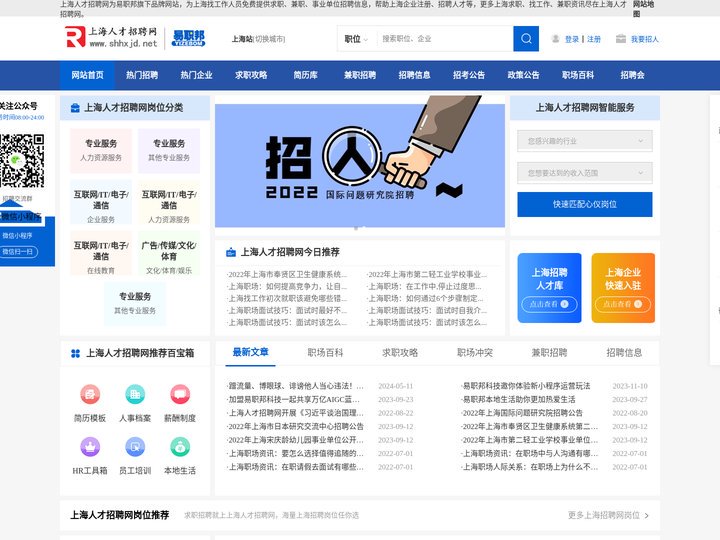Click the arrow icon in 上海招聘人才库 card
720x540 pixels.
(x=564, y=304)
